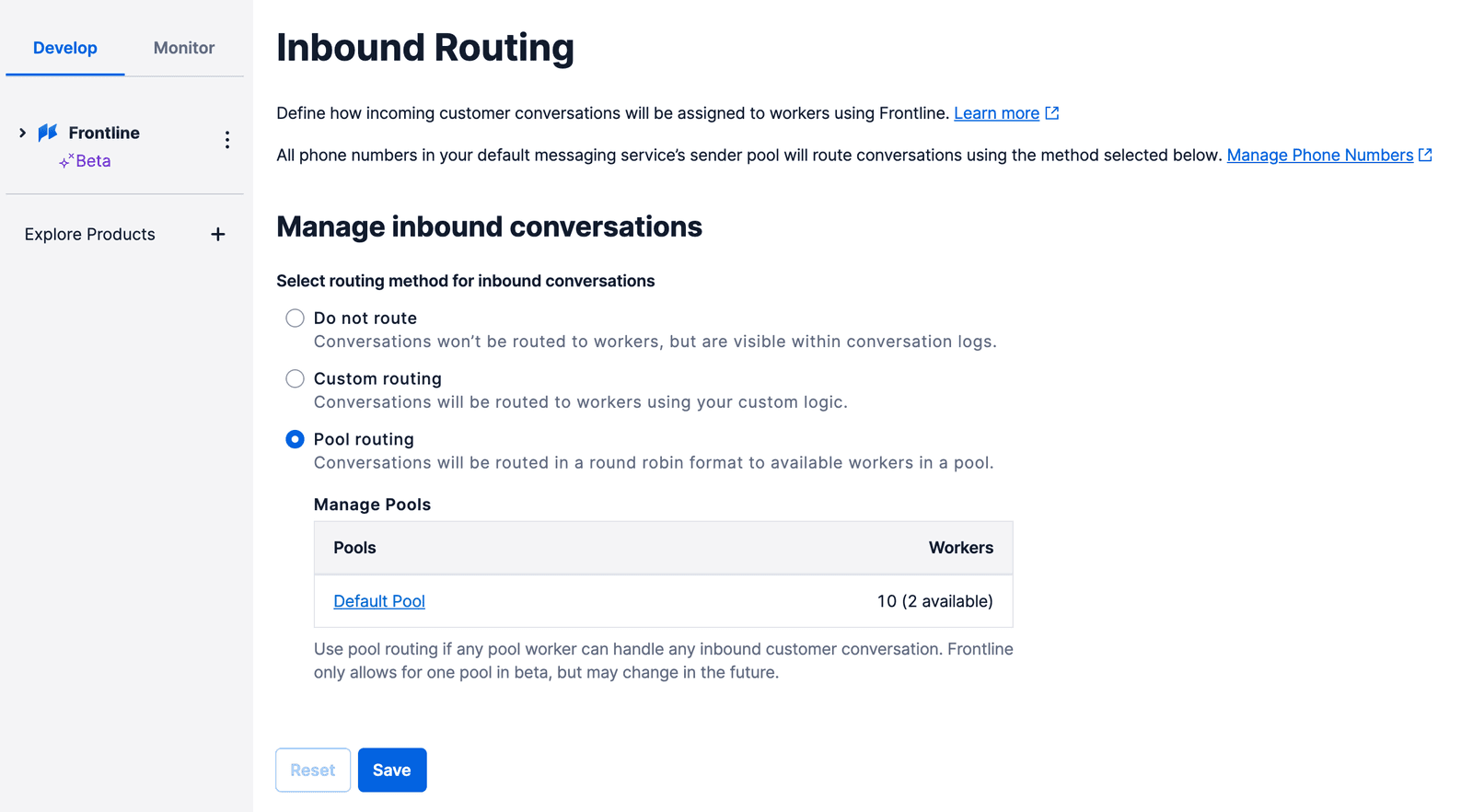Click the plus icon beside Explore Products
Viewport: 1473px width, 812px height.
click(x=218, y=235)
